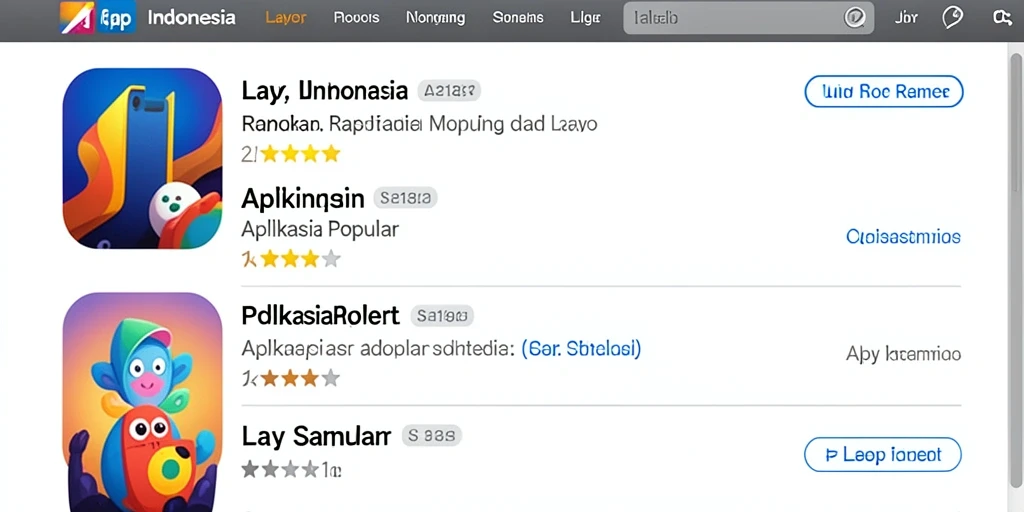Click the star rating under PdlkasiaRolert
Image resolution: width=1024 pixels, height=512 pixels.
pos(291,377)
